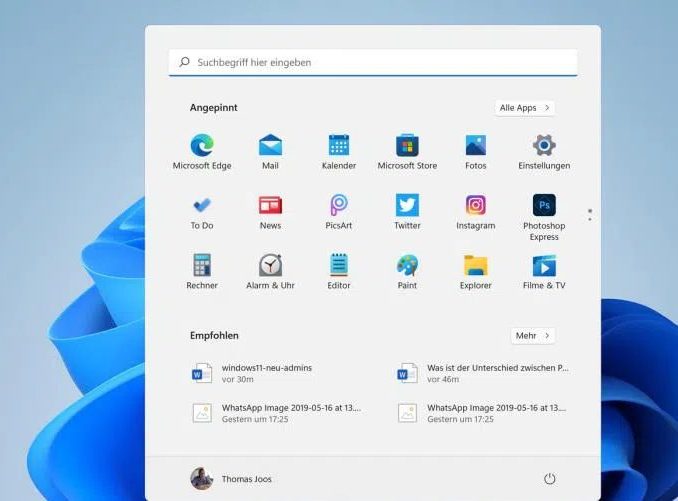
Task: Launch the Fotos app
Action: (476, 151)
